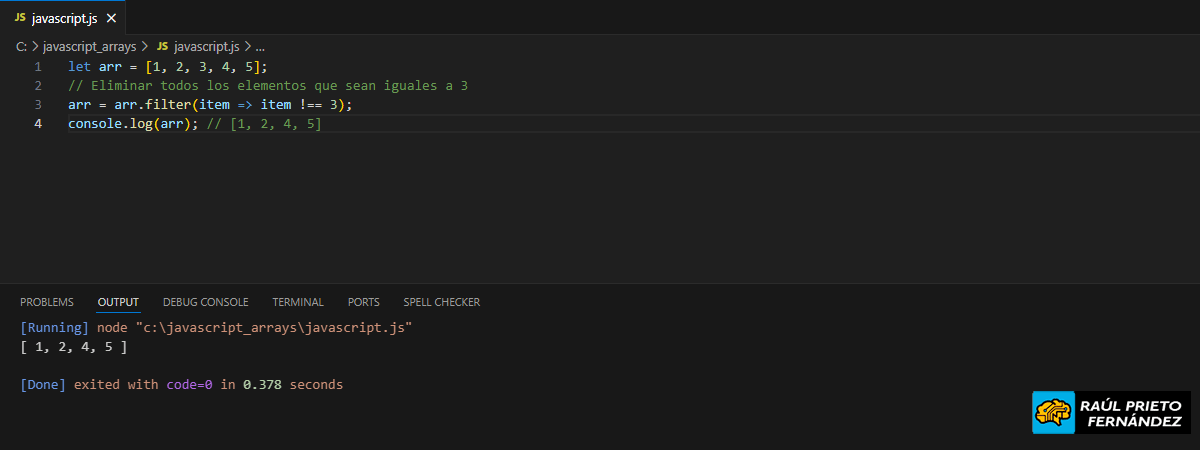Switch to the PORTS tab

pyautogui.click(x=364, y=302)
